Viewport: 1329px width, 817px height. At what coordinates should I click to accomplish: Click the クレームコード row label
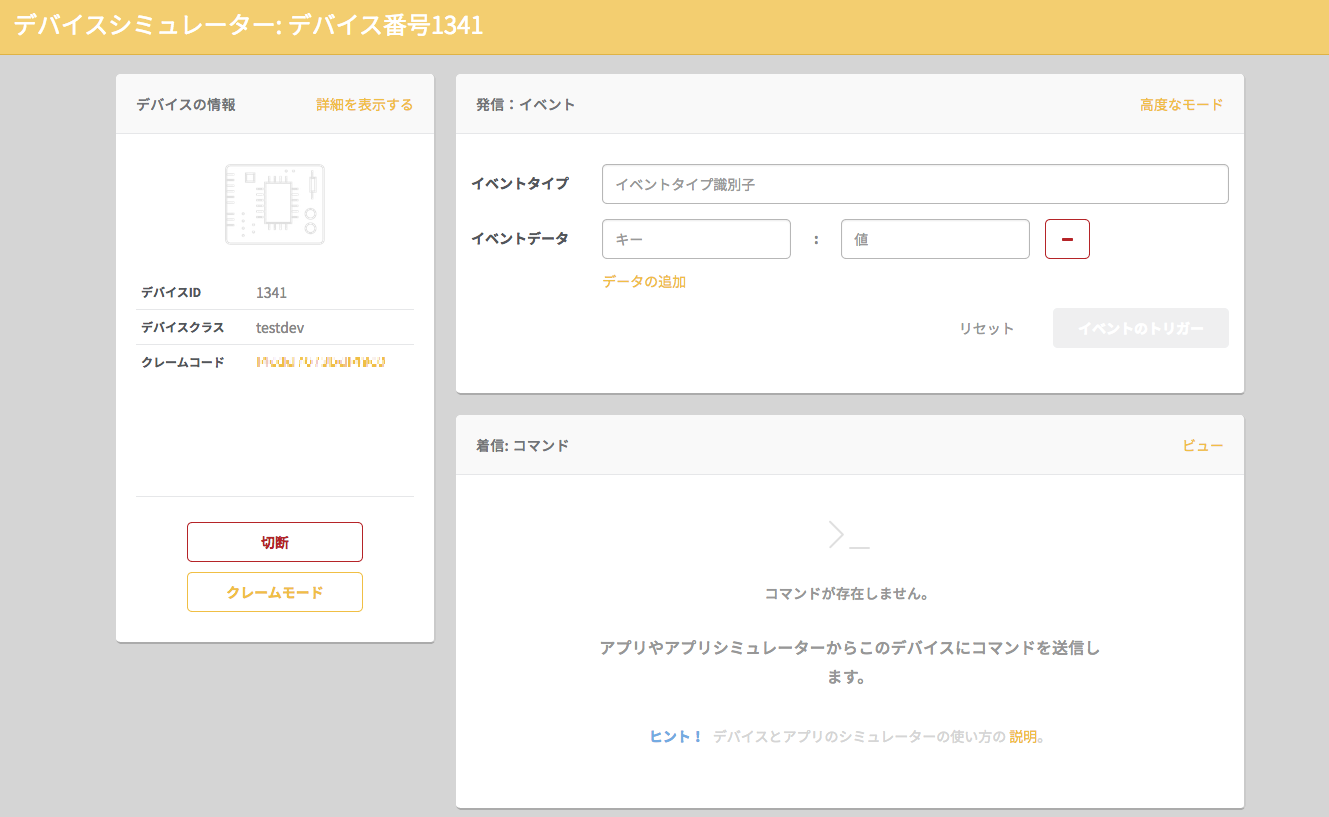[183, 361]
